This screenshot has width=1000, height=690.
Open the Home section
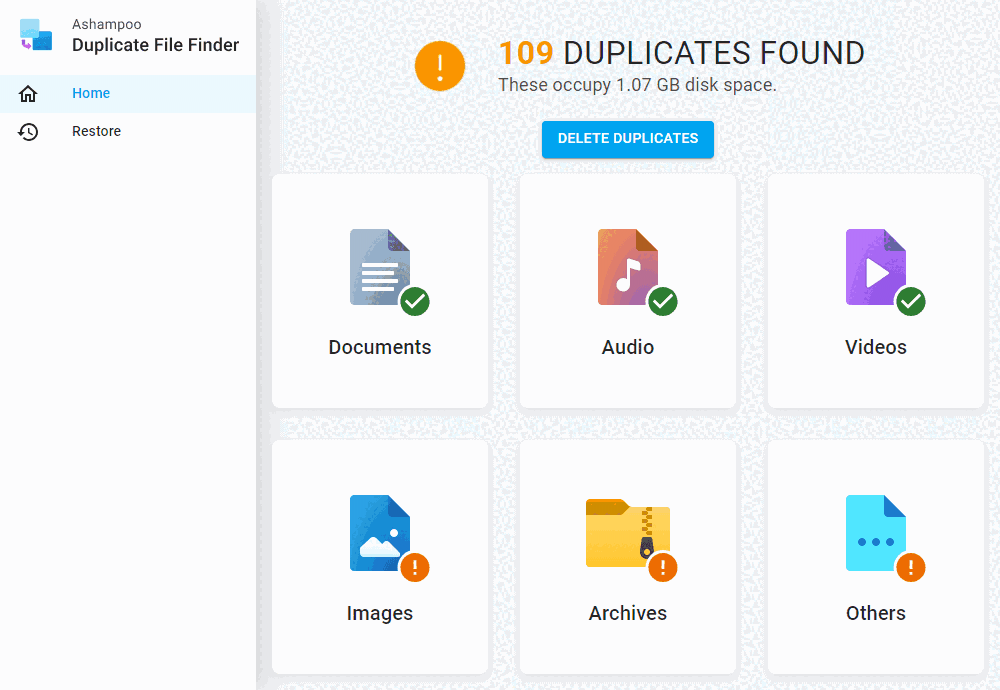point(91,93)
